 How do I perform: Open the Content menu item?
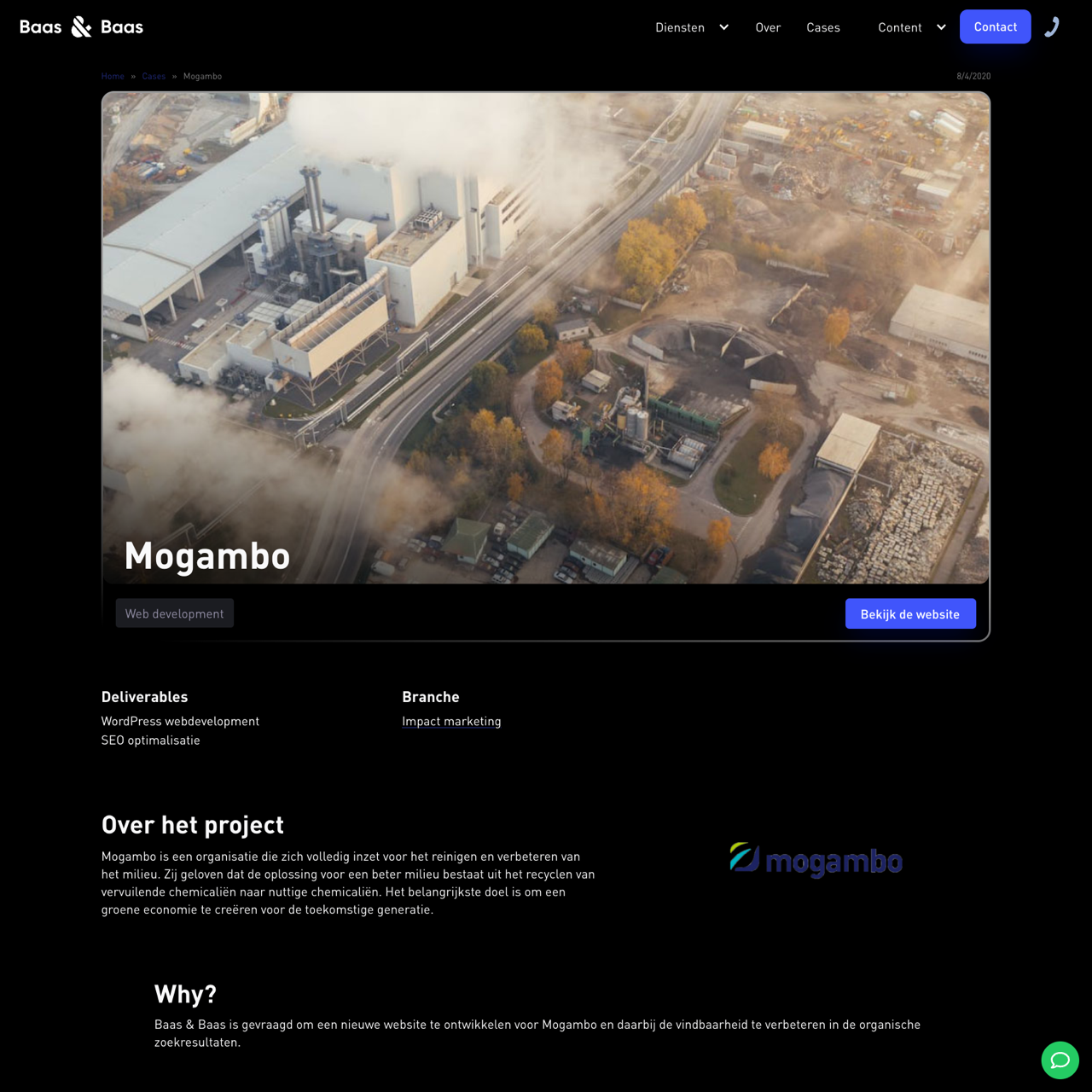[x=899, y=27]
